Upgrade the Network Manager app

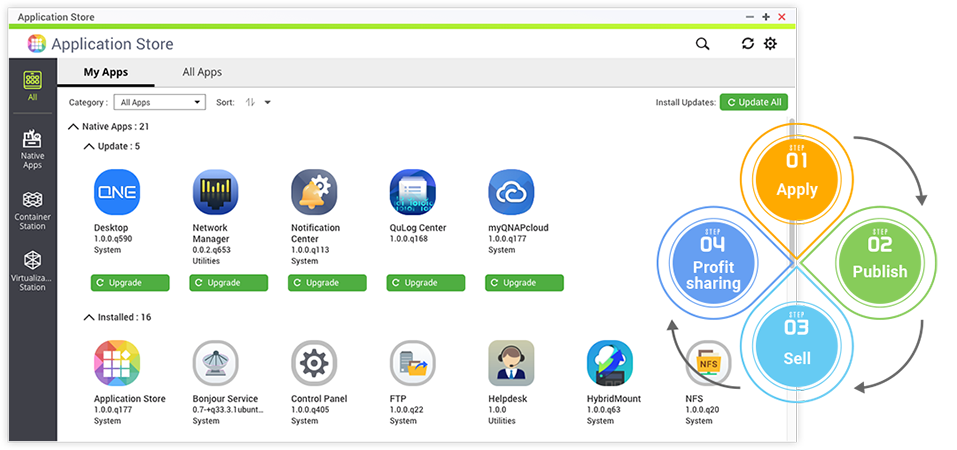click(229, 283)
